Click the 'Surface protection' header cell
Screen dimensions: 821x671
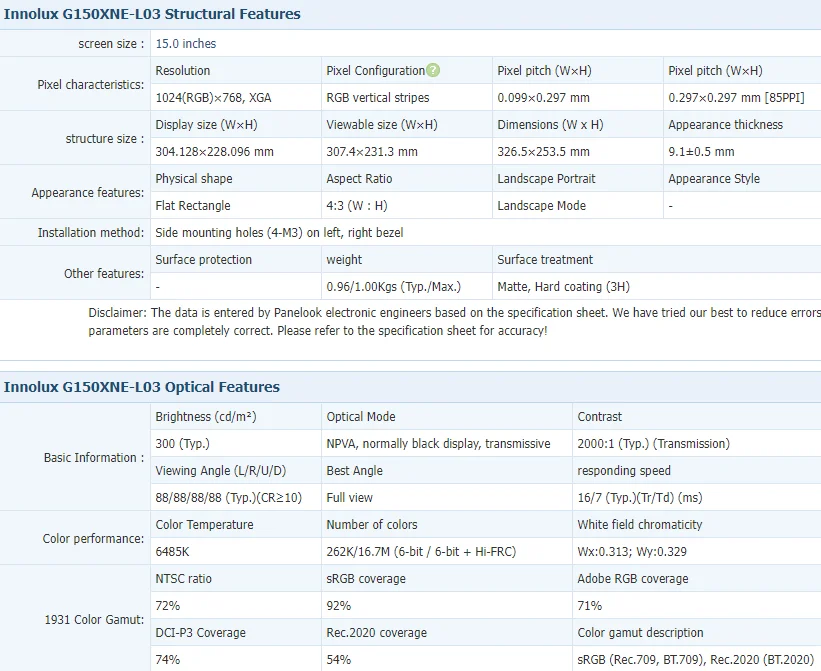point(204,260)
